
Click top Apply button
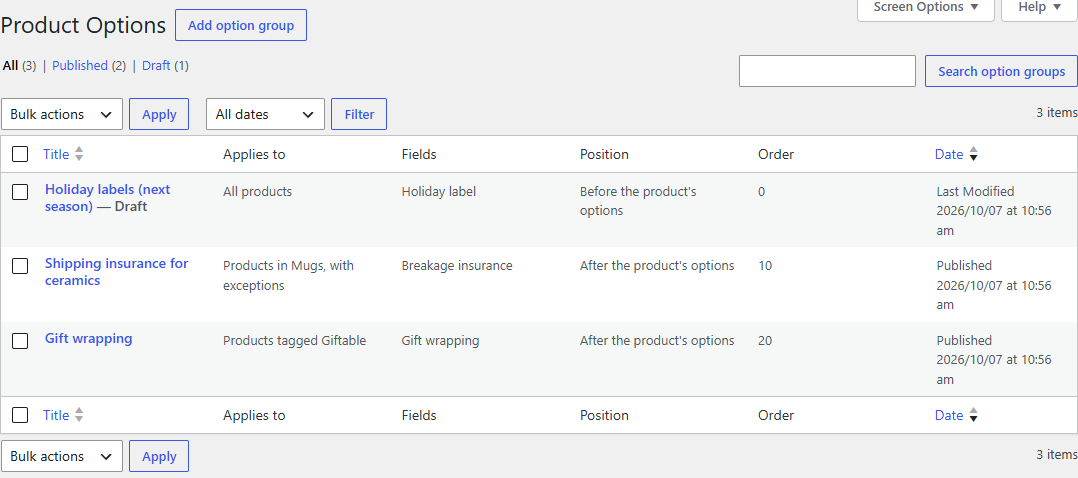[x=159, y=114]
